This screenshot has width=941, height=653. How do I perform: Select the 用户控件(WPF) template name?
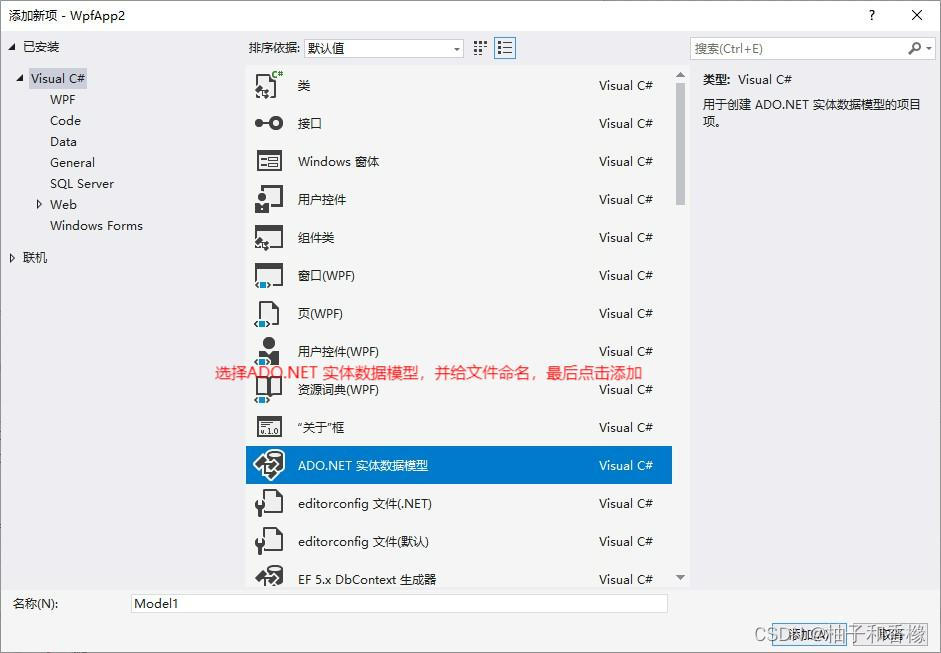point(338,352)
